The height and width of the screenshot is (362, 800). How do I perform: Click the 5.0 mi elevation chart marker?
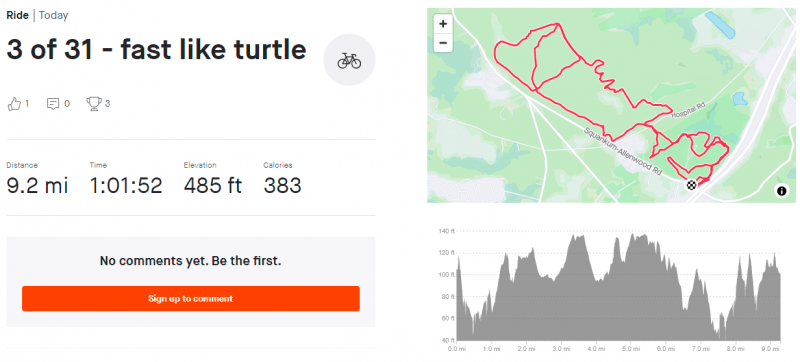631,349
